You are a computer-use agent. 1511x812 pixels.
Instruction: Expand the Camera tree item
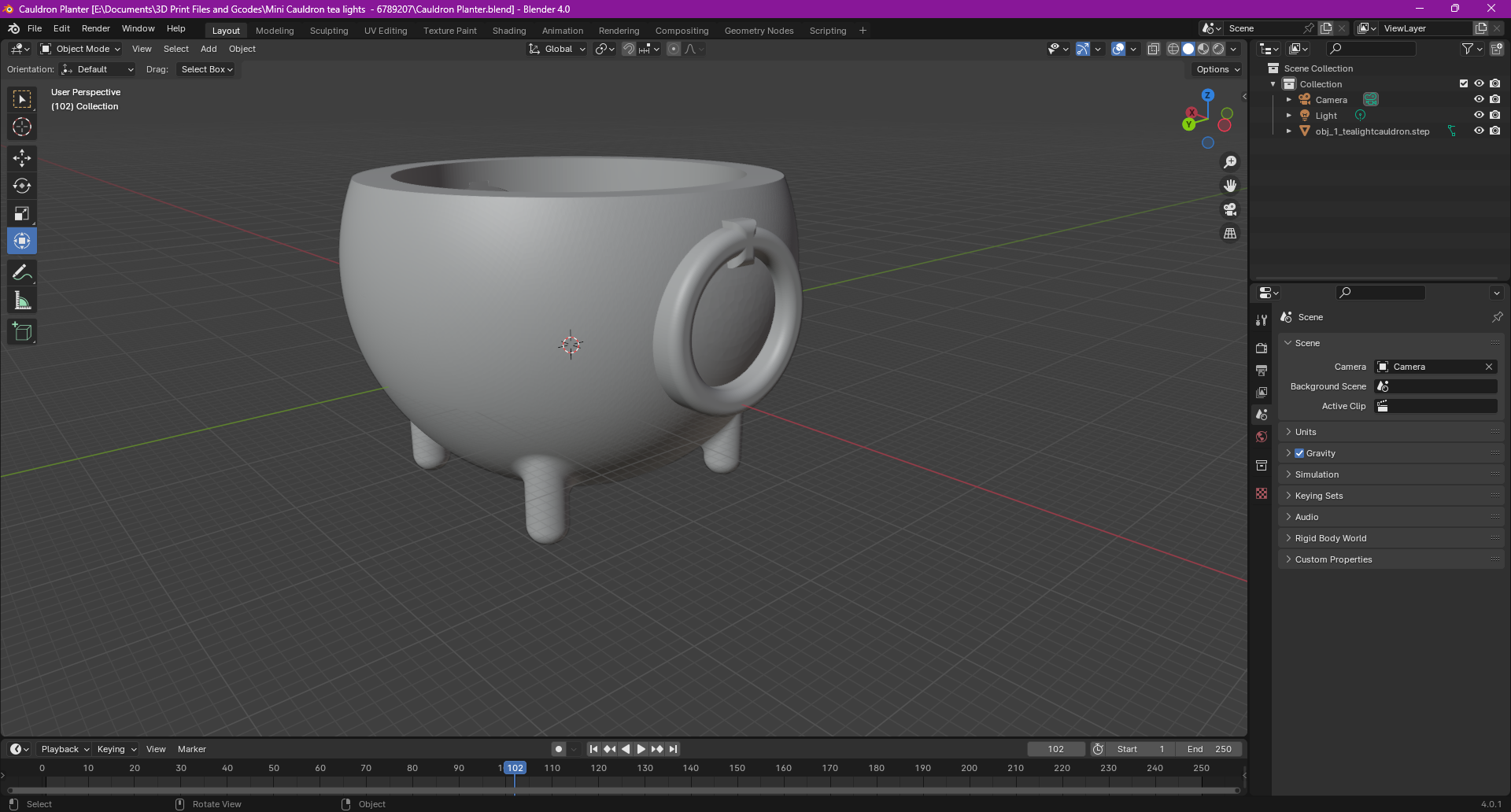(x=1288, y=100)
